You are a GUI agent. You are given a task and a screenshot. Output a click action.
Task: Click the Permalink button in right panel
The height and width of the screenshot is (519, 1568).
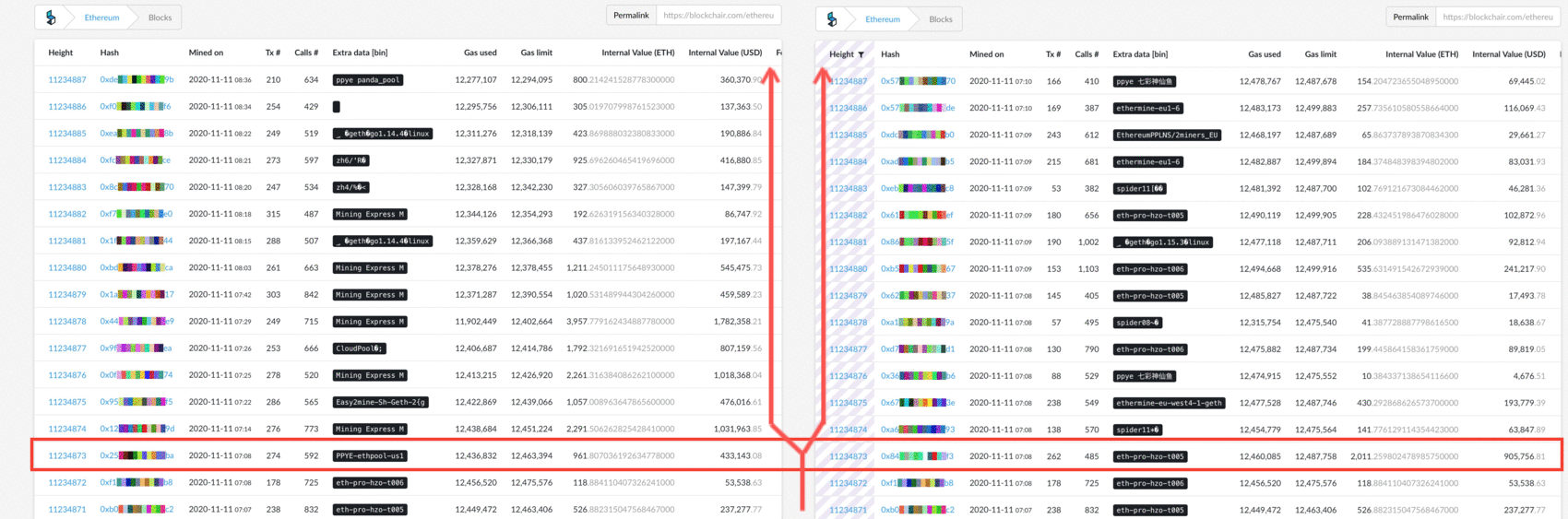1410,18
